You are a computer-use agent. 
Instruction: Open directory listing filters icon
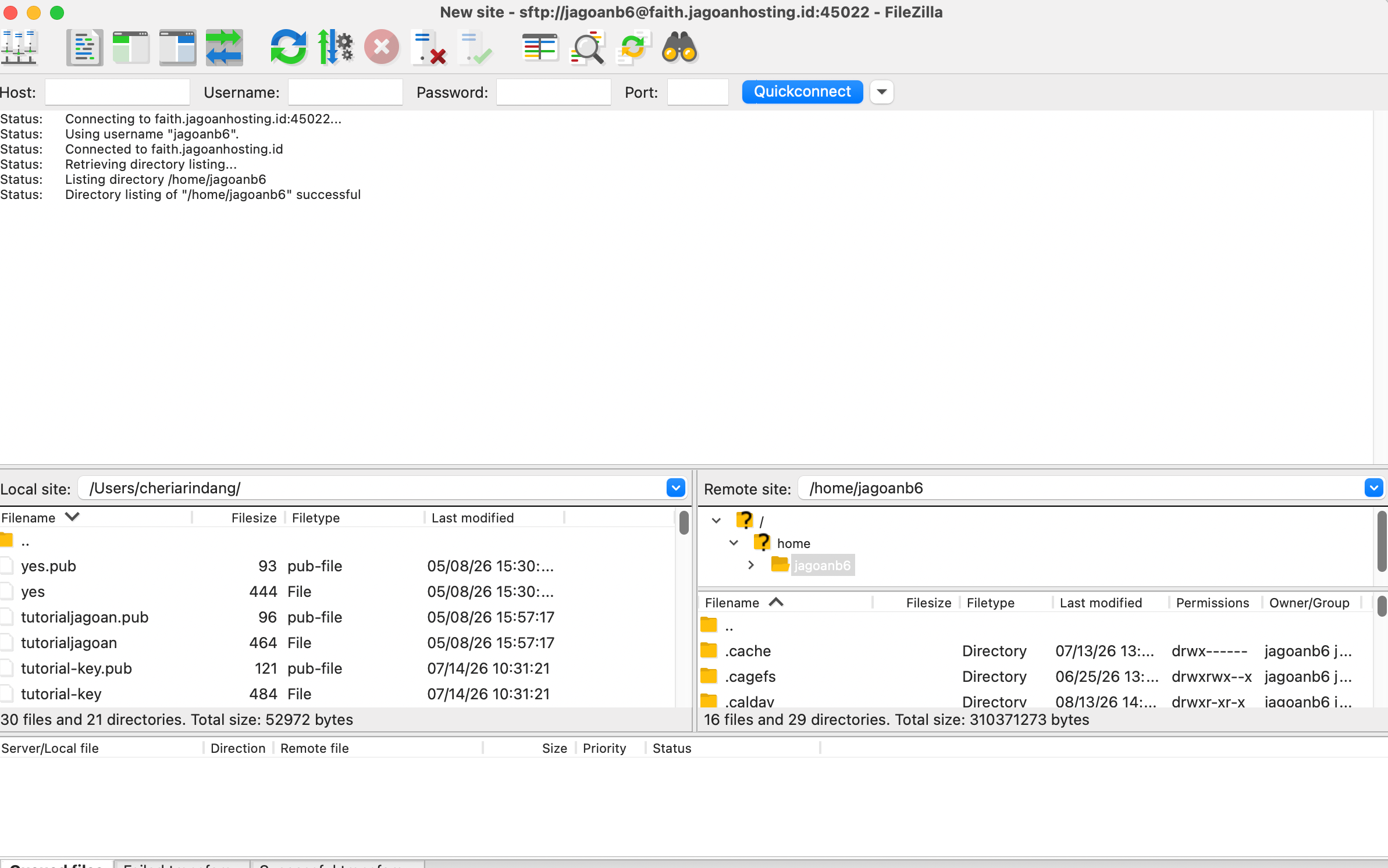pyautogui.click(x=540, y=47)
